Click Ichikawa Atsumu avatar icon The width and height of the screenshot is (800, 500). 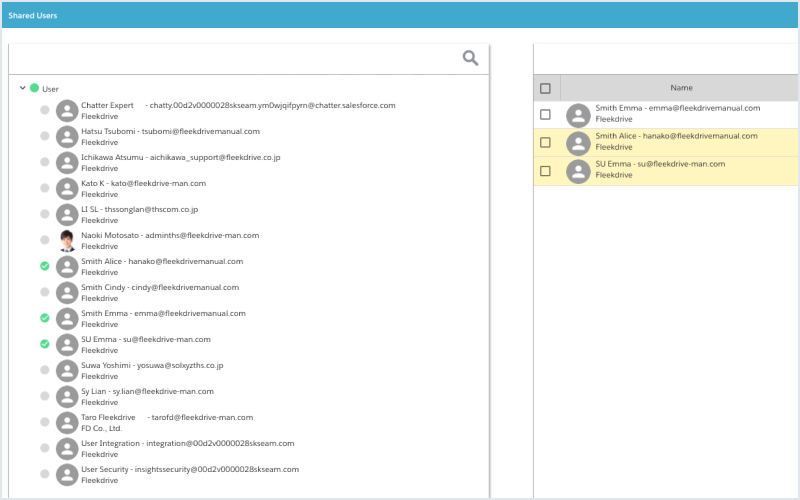pyautogui.click(x=67, y=163)
